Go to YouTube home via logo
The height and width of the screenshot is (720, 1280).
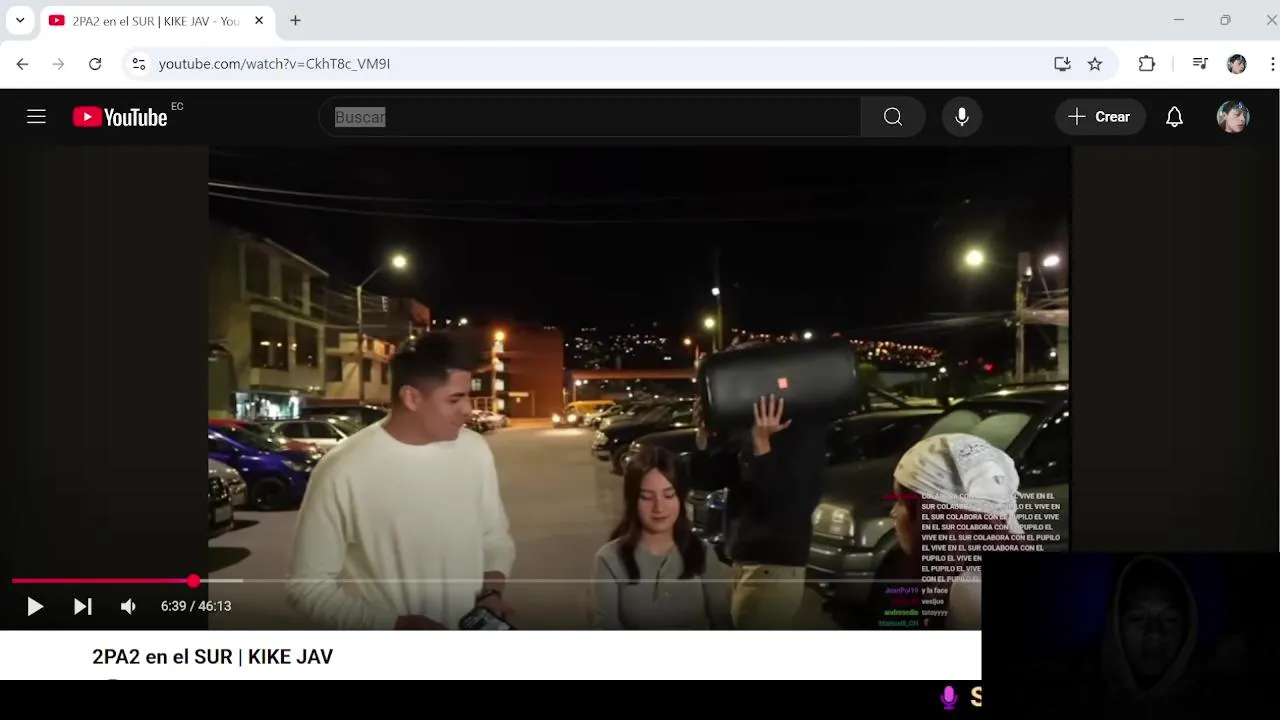point(120,117)
